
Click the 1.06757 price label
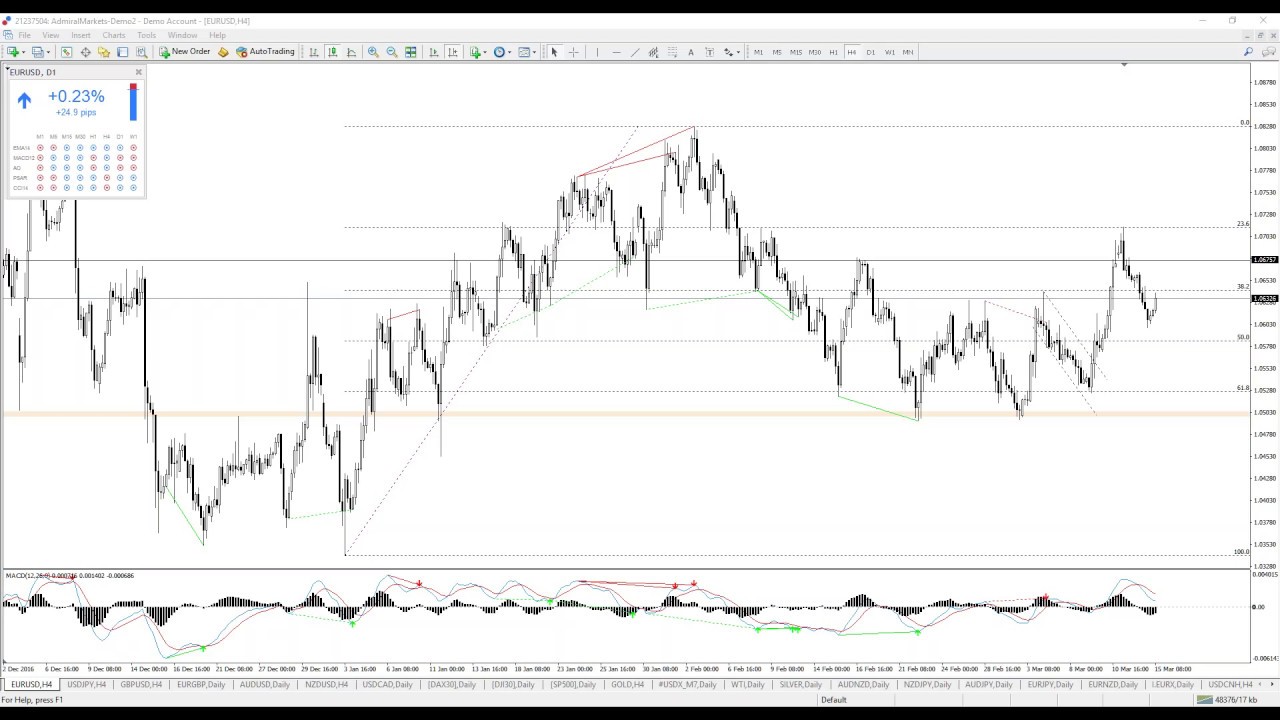[x=1265, y=260]
